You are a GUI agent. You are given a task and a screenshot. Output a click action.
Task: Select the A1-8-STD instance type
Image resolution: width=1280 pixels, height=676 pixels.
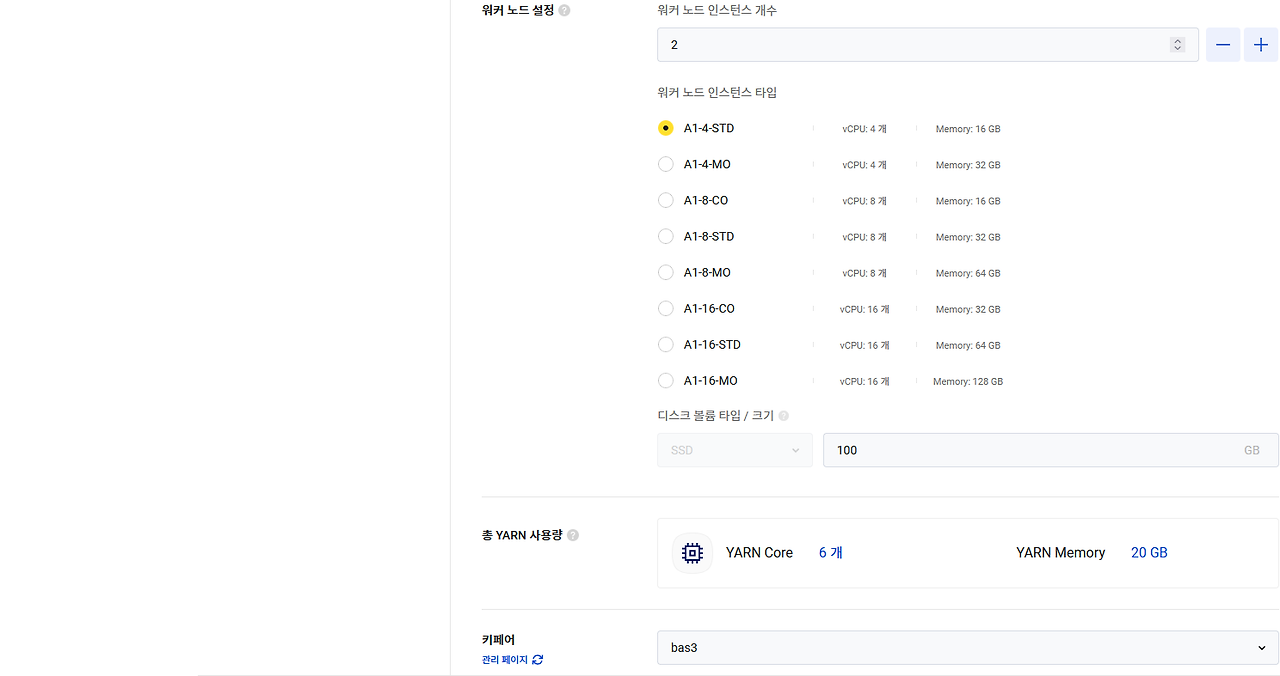pyautogui.click(x=665, y=236)
